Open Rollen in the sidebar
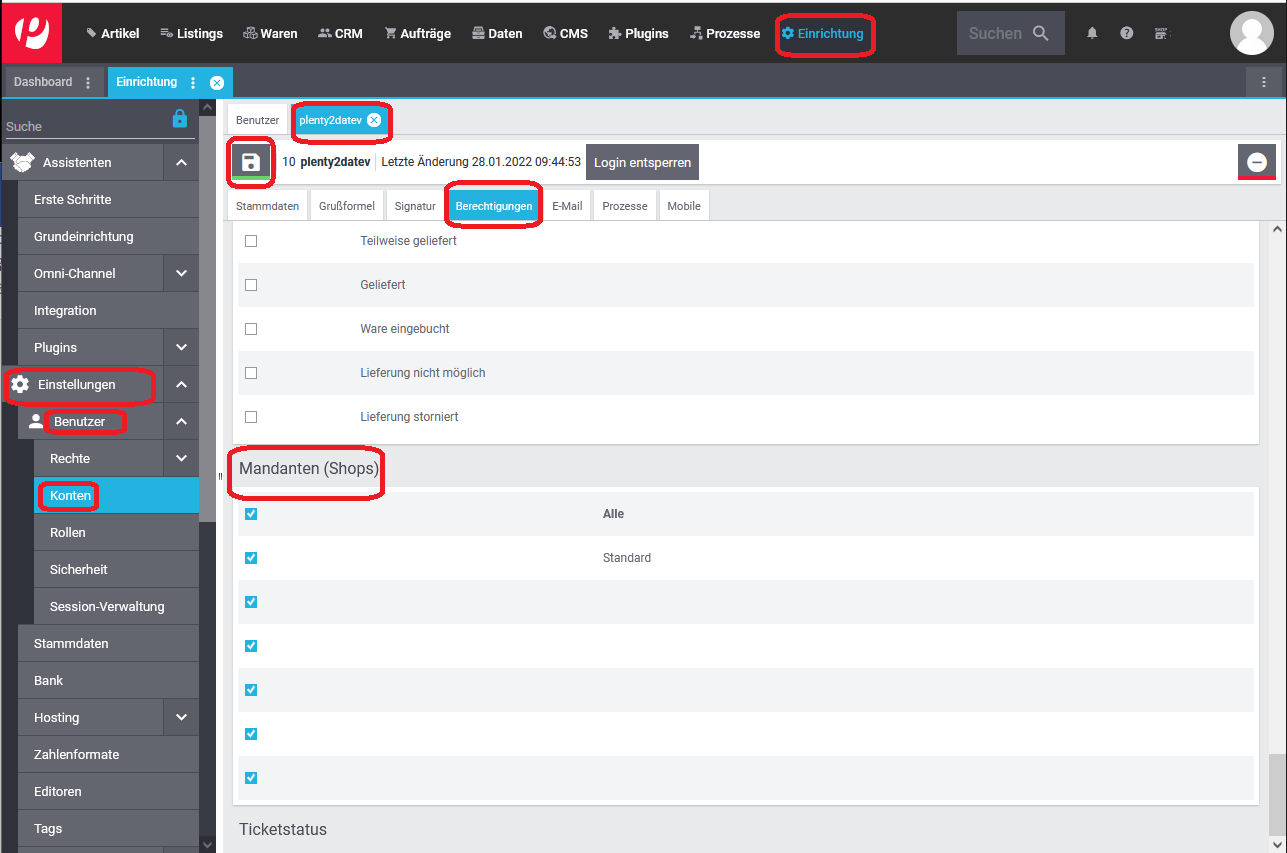 [68, 532]
